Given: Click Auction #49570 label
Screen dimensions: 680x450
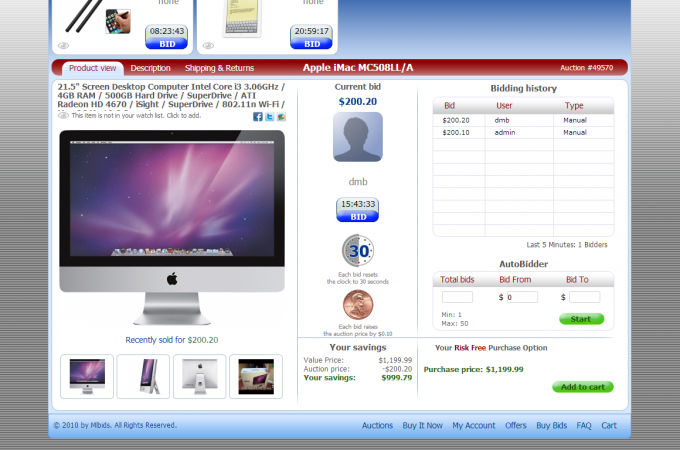Looking at the screenshot, I should 586,68.
